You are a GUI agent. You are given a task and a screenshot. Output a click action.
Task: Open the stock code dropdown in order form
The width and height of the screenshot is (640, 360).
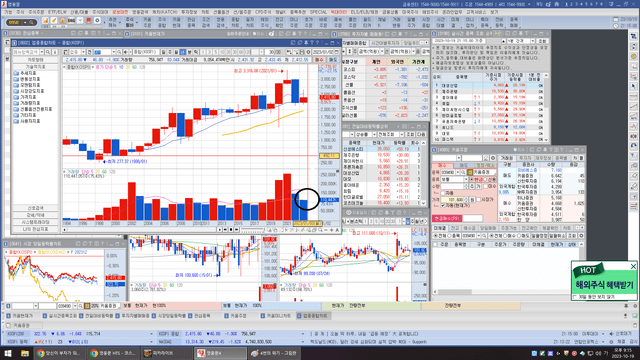(x=458, y=172)
